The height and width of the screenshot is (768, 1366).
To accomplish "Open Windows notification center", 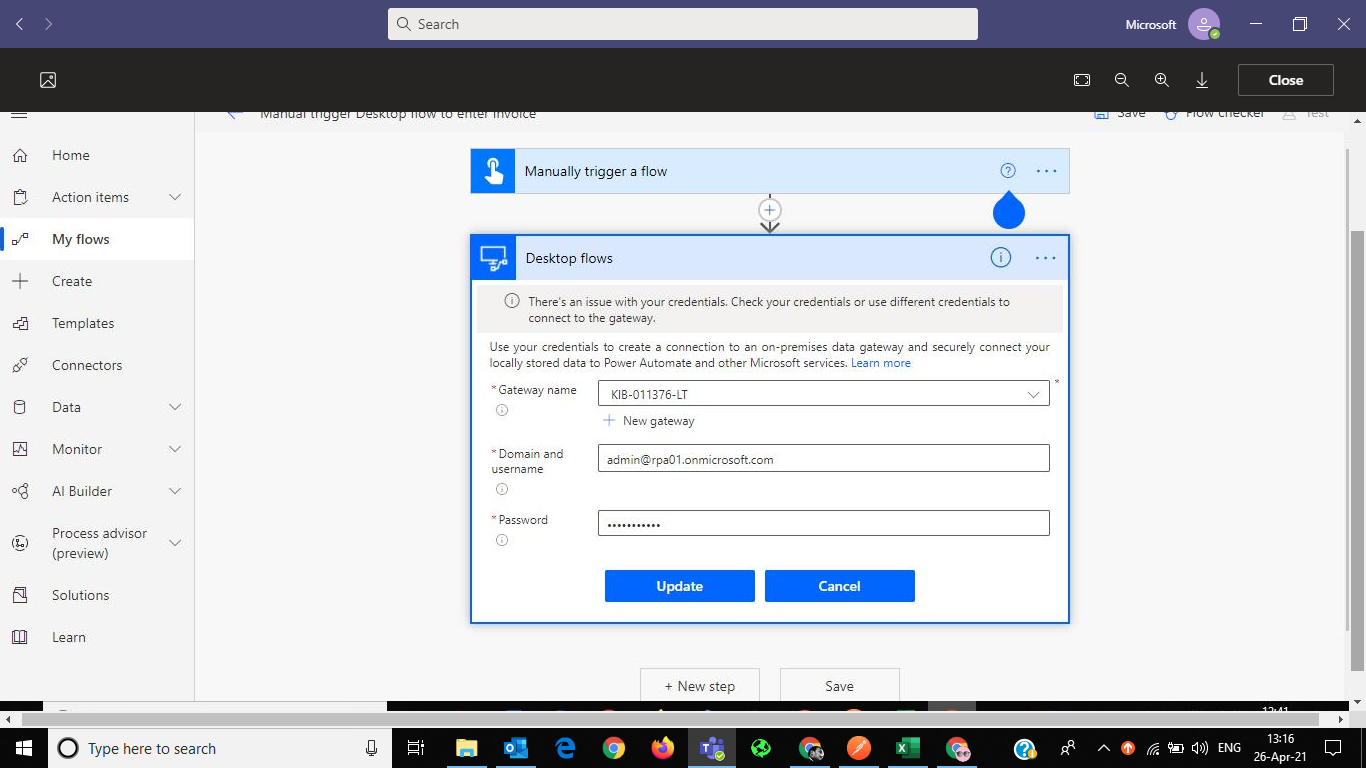I will point(1333,748).
